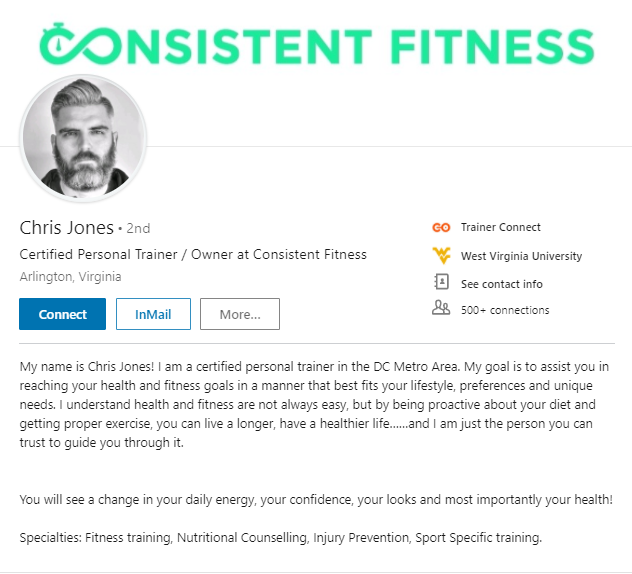Open the Trainer Connect company link
Viewport: 632px width, 574px height.
tap(501, 227)
